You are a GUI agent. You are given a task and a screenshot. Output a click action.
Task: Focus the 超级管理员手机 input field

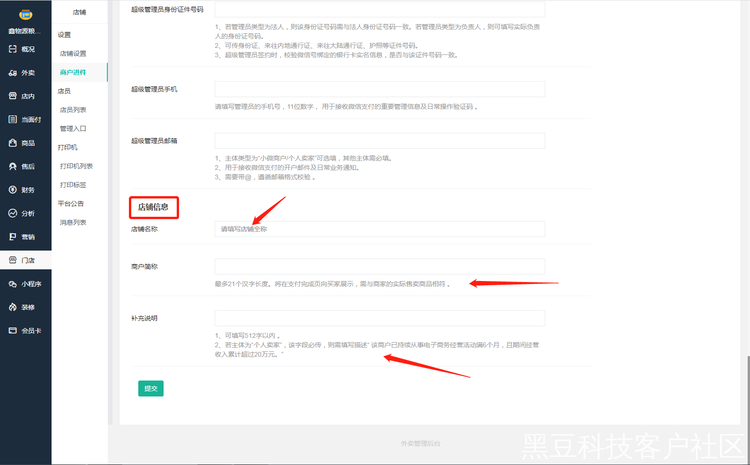click(x=380, y=89)
